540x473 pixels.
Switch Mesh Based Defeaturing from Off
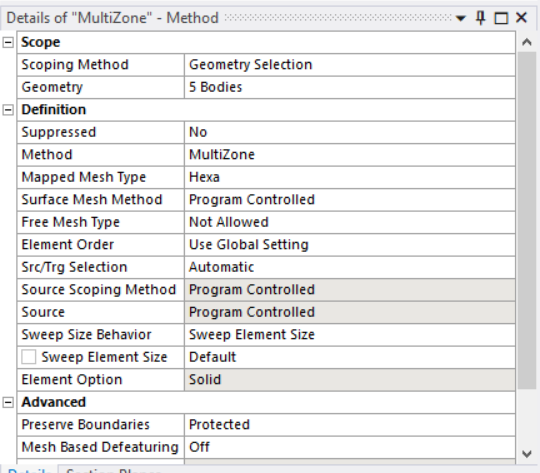[x=350, y=447]
